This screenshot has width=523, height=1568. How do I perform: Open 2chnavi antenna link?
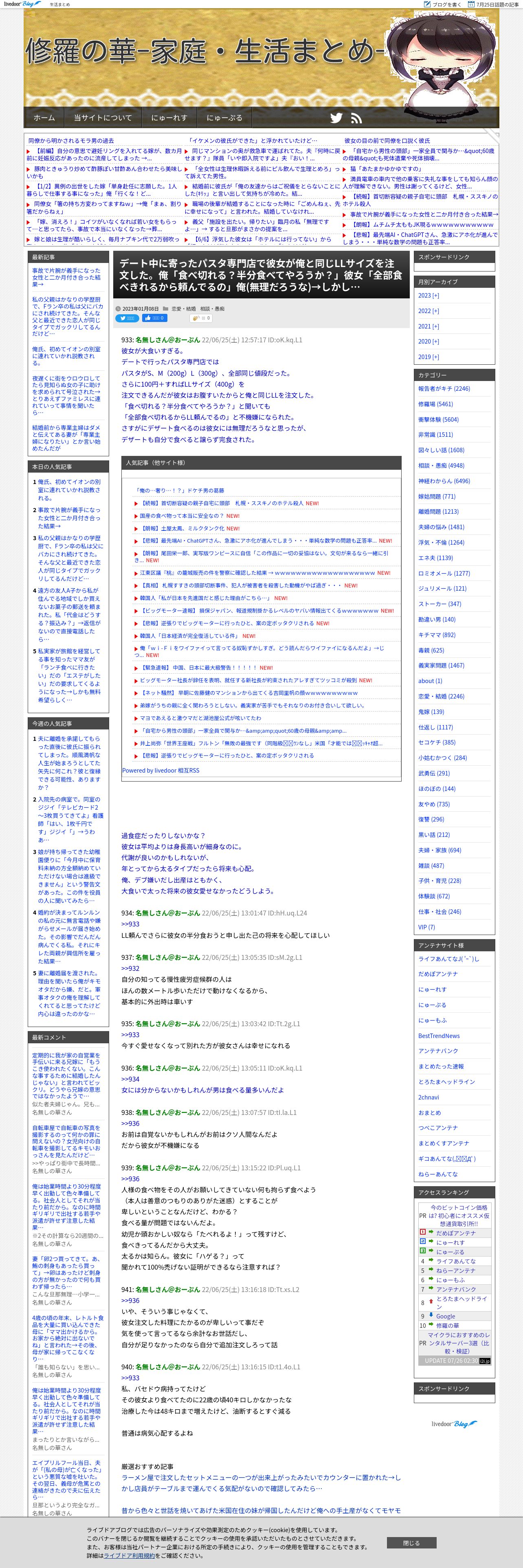tap(429, 1097)
